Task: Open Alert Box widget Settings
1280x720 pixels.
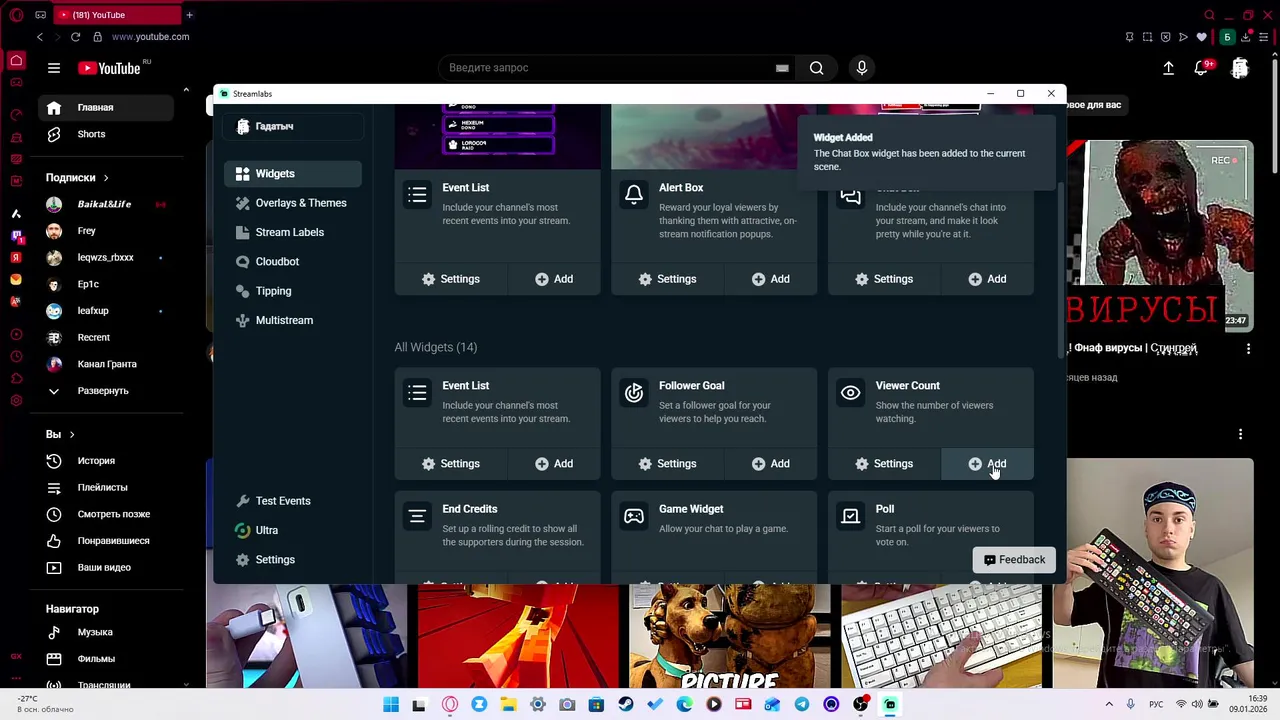Action: coord(667,279)
